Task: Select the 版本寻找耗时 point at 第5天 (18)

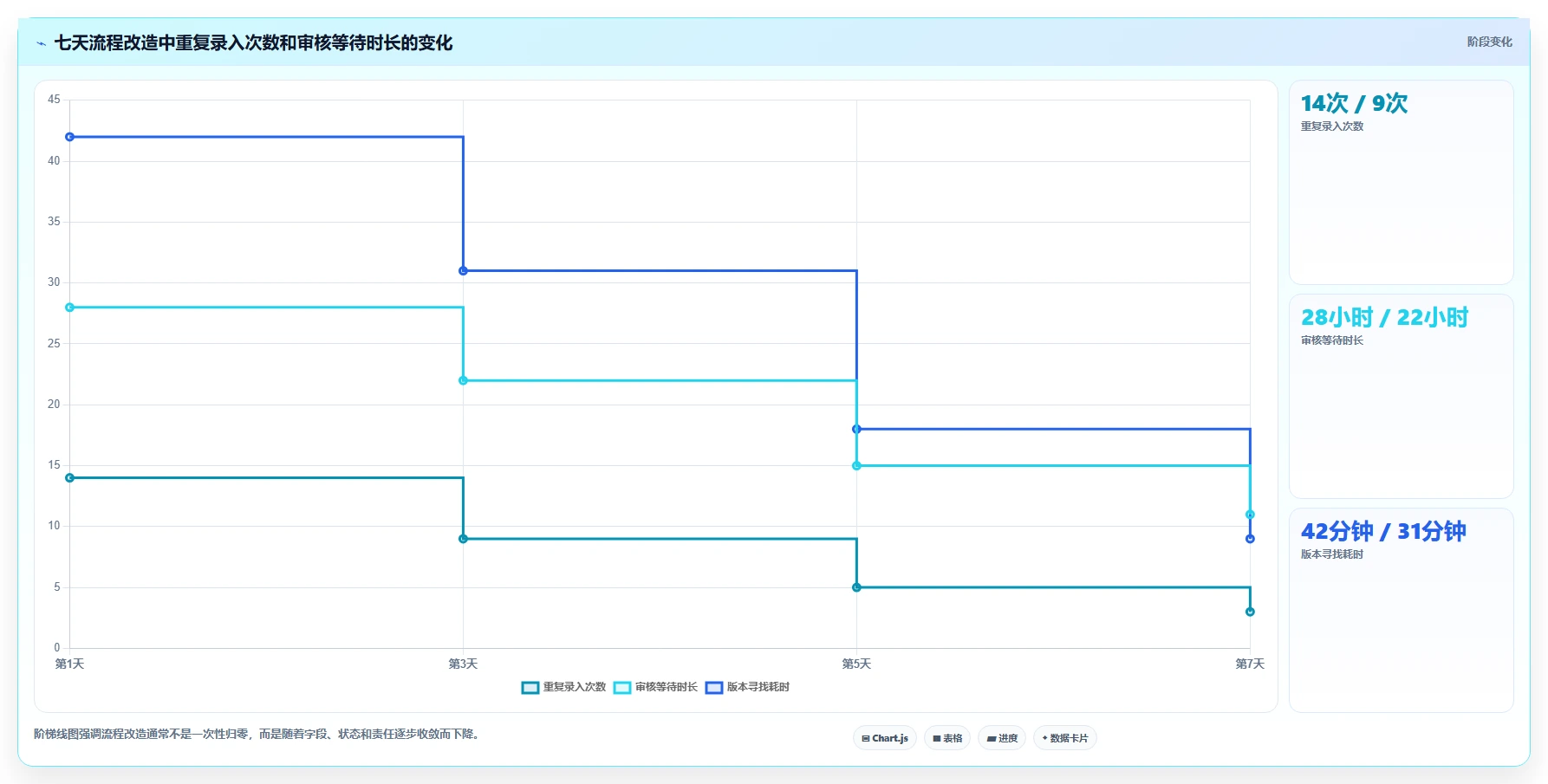Action: click(x=856, y=429)
